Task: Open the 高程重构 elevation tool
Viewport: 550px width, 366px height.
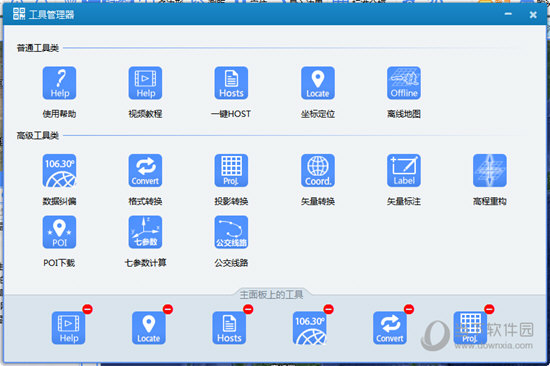Action: click(x=490, y=171)
